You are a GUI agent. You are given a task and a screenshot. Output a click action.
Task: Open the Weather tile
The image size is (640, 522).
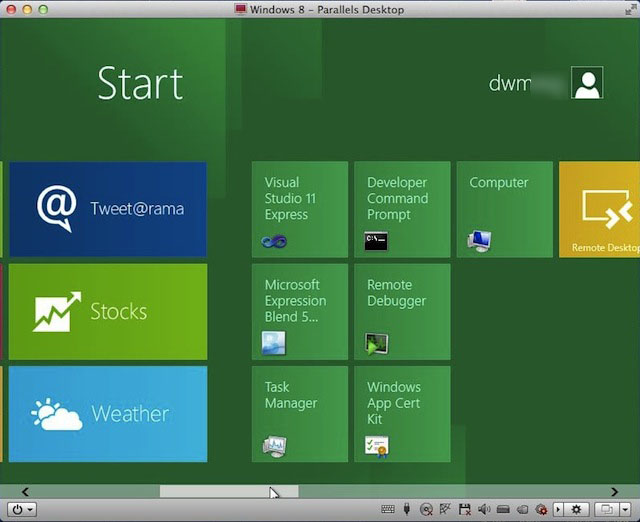(108, 414)
